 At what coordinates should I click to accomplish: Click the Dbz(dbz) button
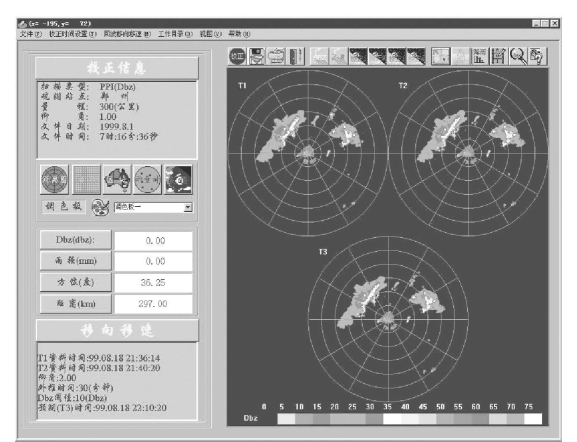pos(75,240)
